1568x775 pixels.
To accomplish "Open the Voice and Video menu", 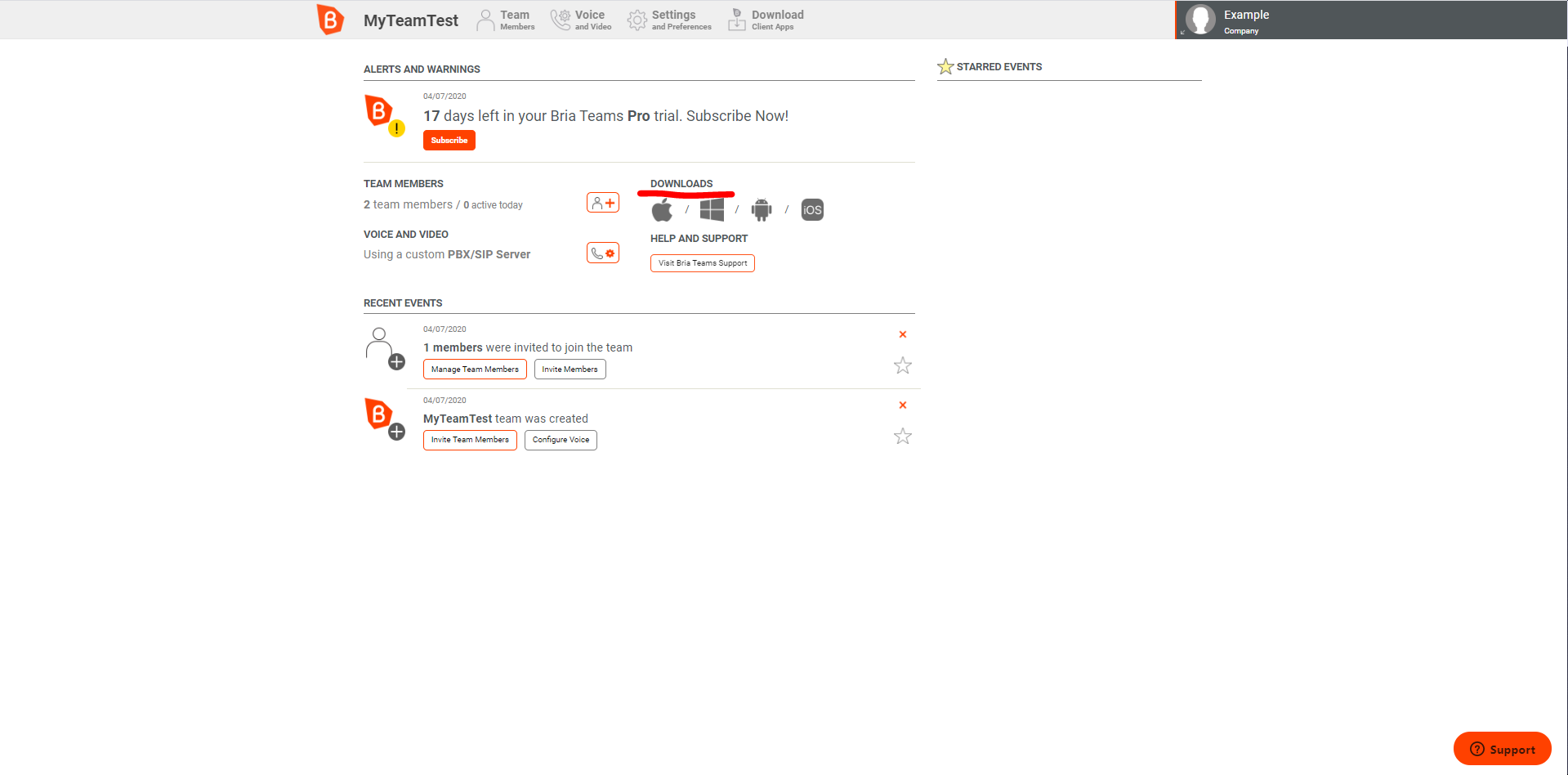I will pos(581,20).
